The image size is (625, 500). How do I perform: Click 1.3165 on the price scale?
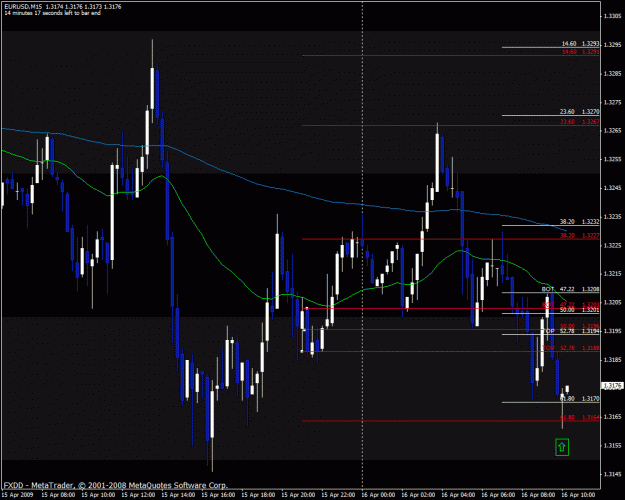(613, 417)
